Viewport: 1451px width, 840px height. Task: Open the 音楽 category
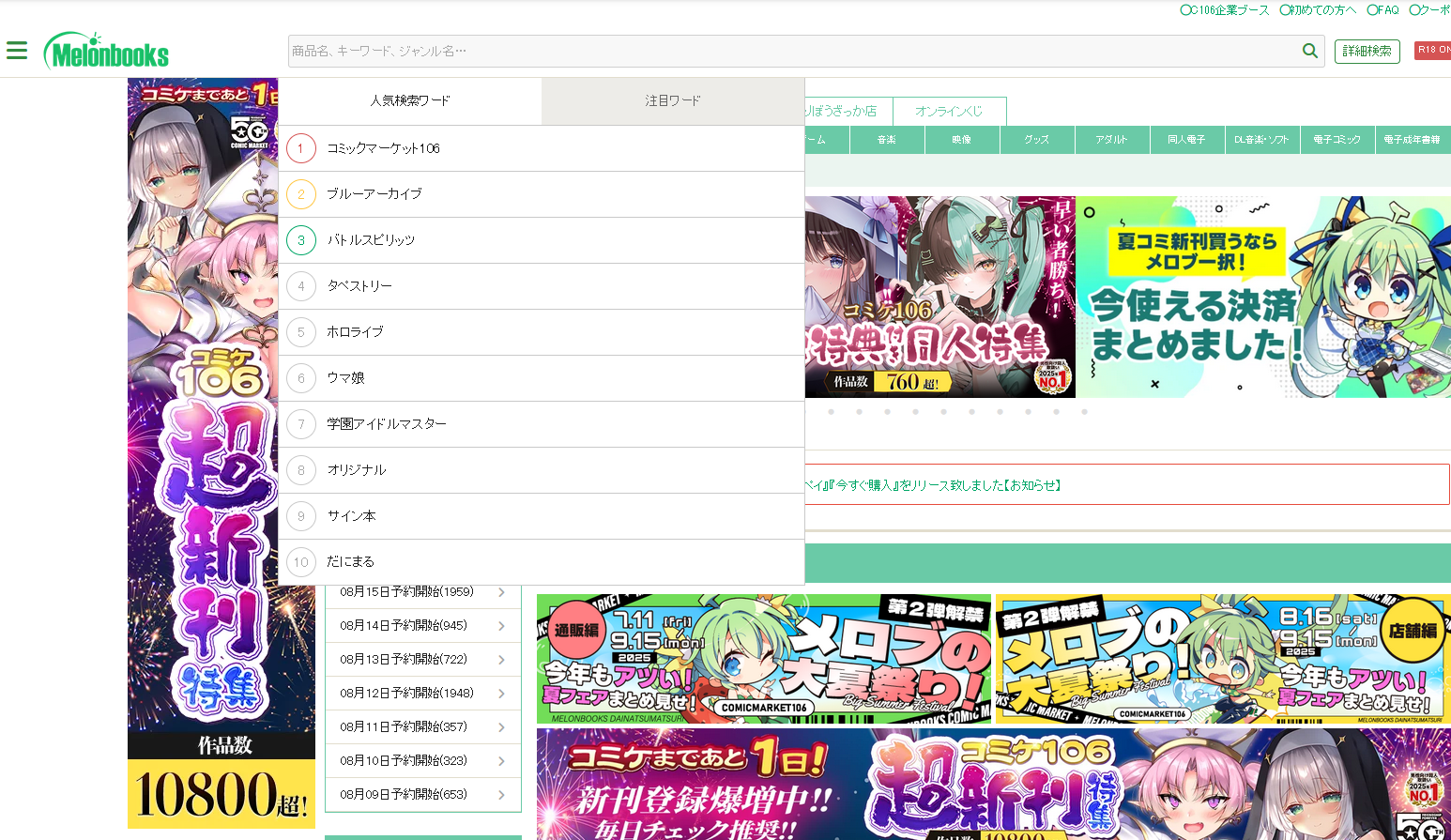coord(887,140)
